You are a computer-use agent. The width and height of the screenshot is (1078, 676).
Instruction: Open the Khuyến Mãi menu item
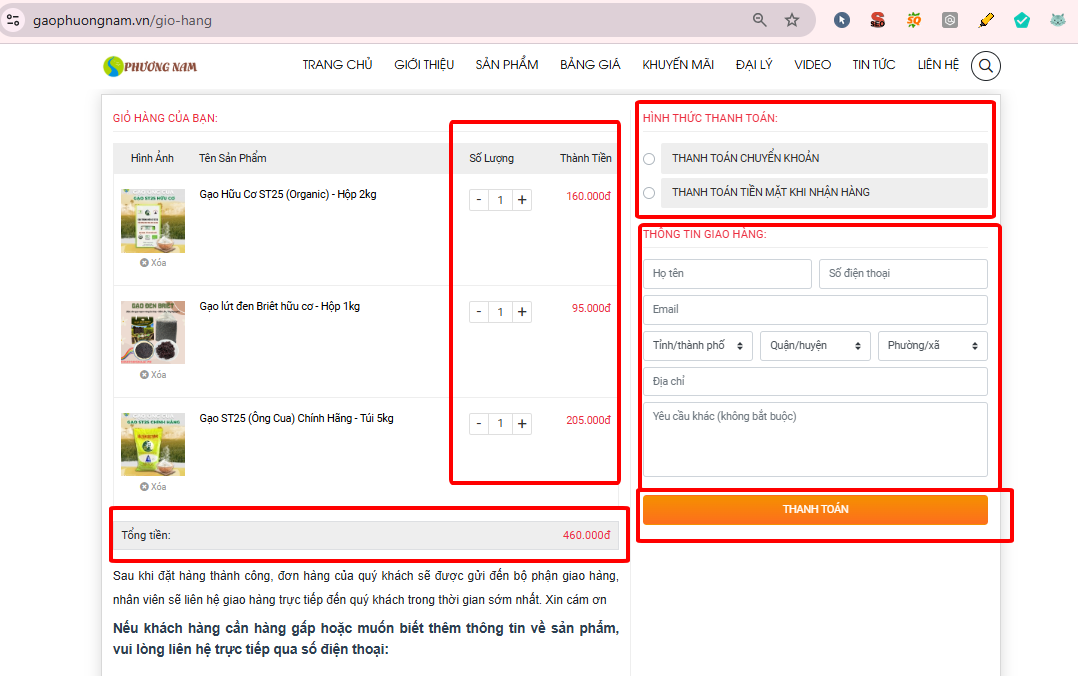click(x=678, y=65)
